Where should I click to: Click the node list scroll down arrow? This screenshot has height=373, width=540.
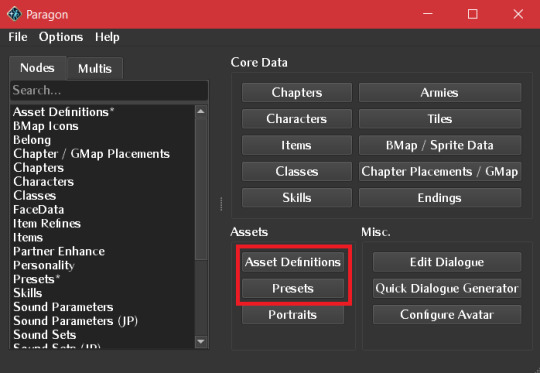(x=201, y=342)
